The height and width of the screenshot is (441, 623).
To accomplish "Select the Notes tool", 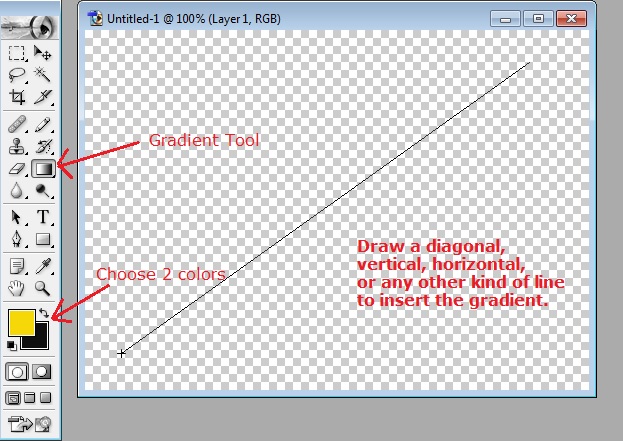I will coord(17,266).
